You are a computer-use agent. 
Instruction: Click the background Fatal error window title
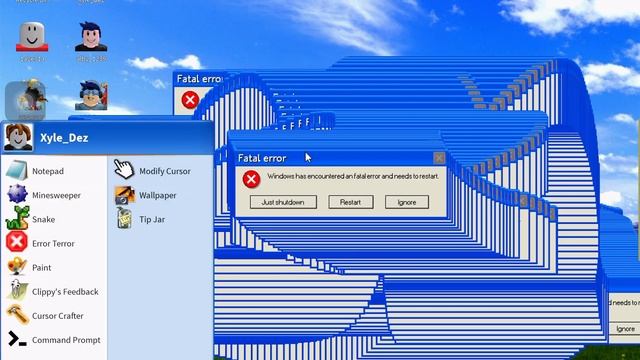199,79
